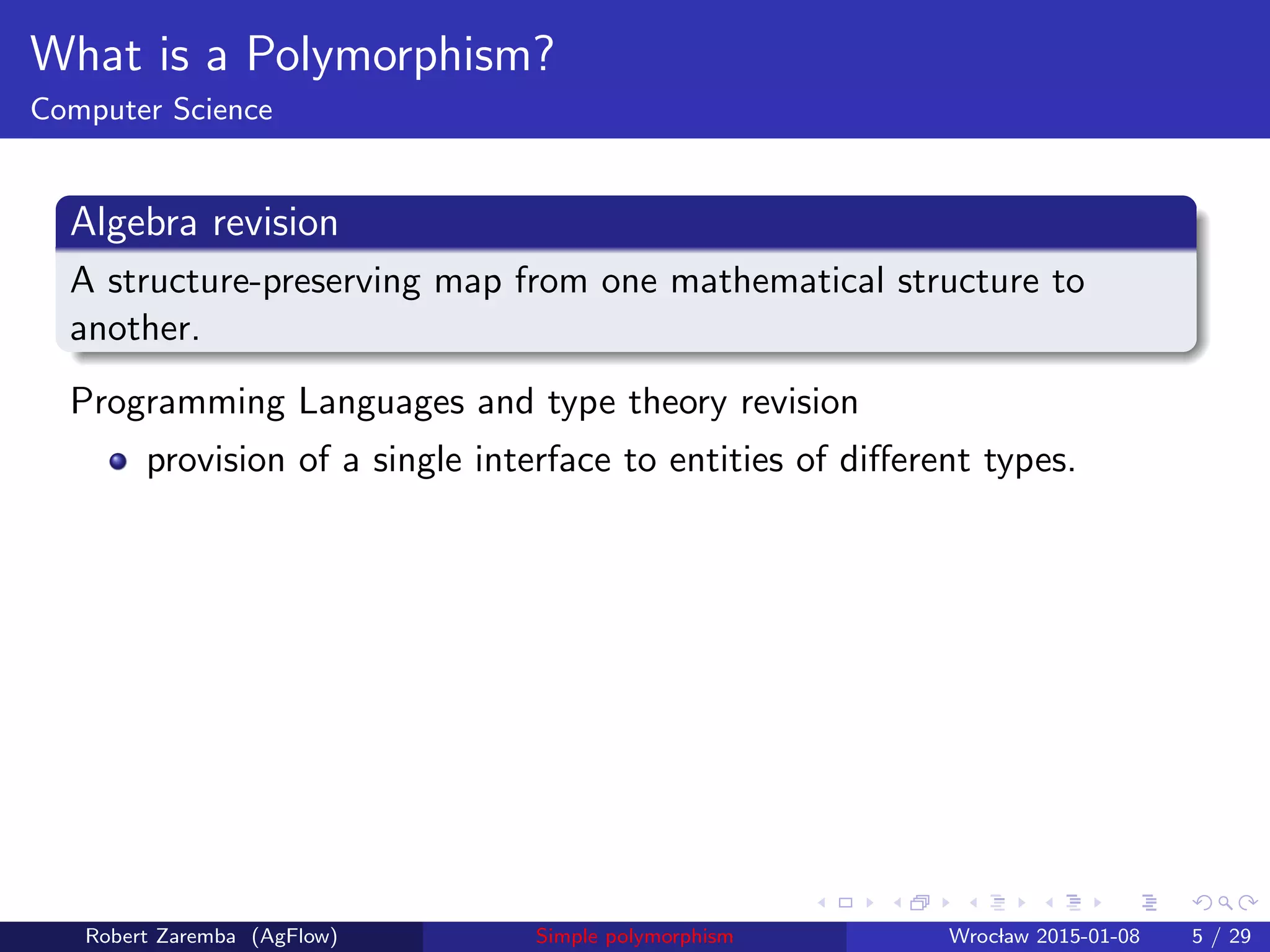Image resolution: width=1270 pixels, height=952 pixels.
Task: Click the 'Computer Science' subtitle
Action: coord(152,110)
